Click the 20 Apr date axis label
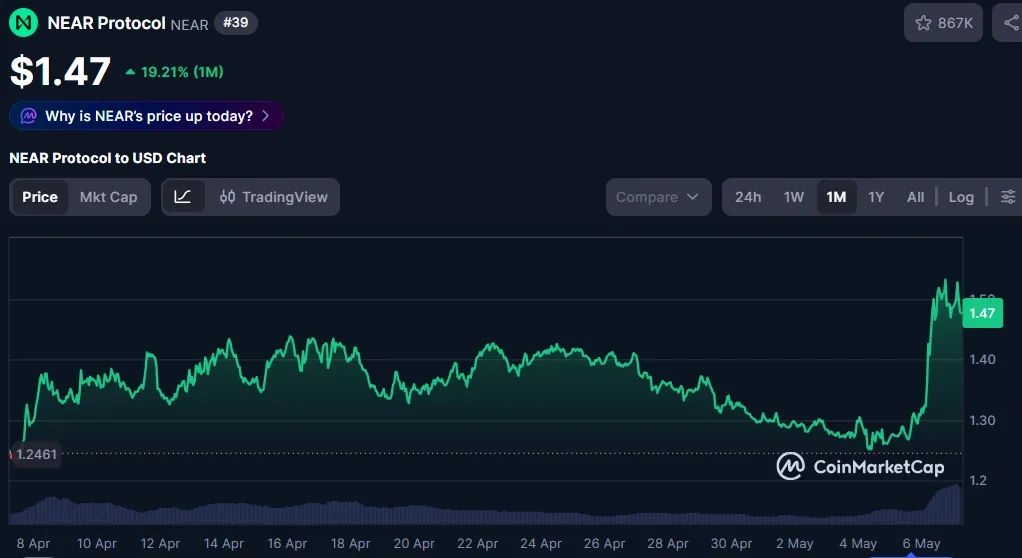The image size is (1022, 558). tap(414, 544)
